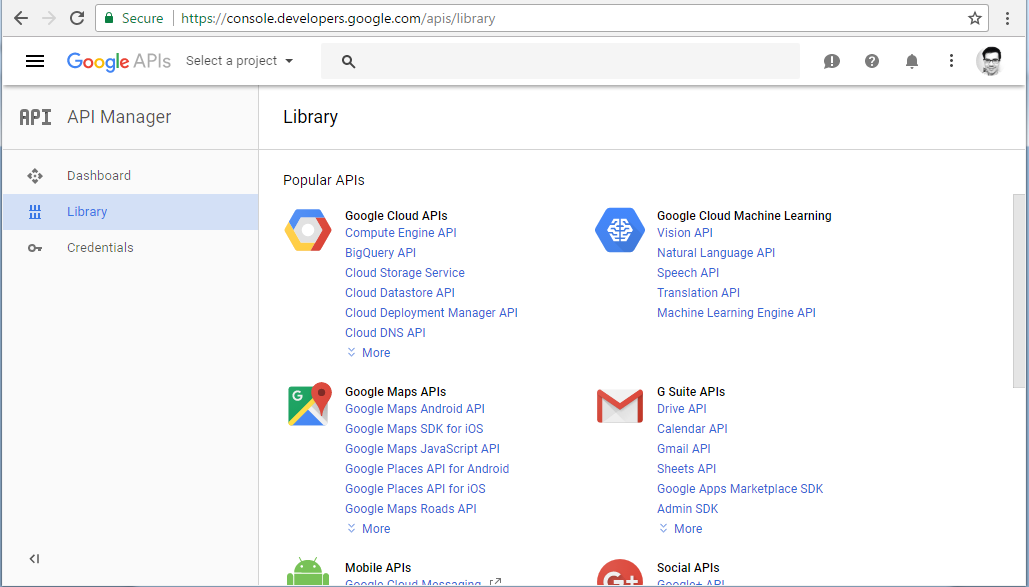Image resolution: width=1029 pixels, height=587 pixels.
Task: Click the page vertical scrollbar
Action: [x=1018, y=292]
